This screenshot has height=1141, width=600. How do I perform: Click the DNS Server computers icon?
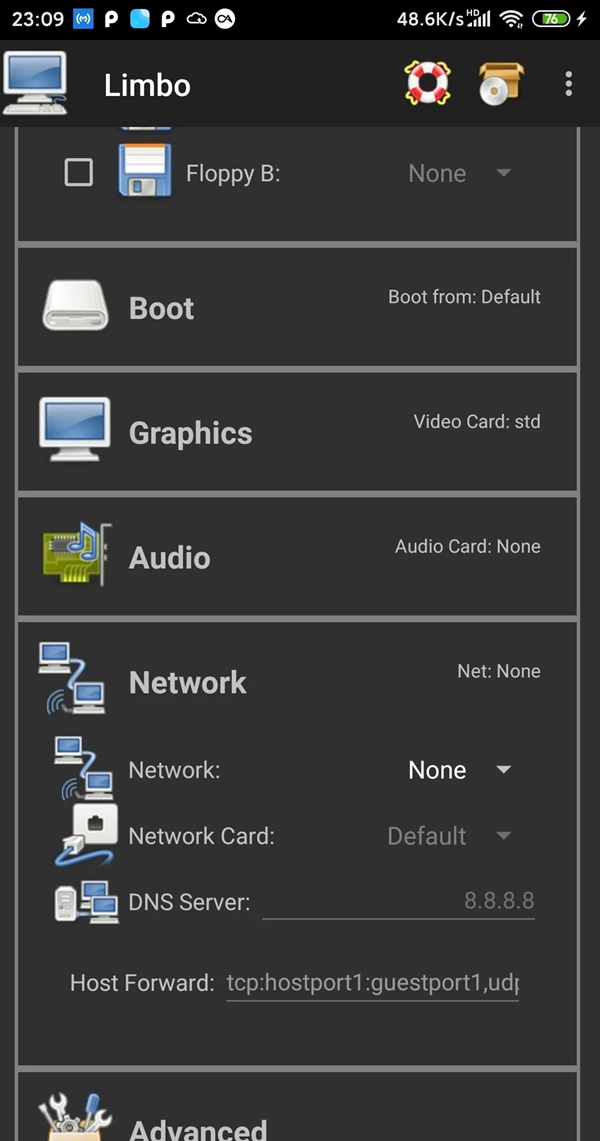click(87, 902)
